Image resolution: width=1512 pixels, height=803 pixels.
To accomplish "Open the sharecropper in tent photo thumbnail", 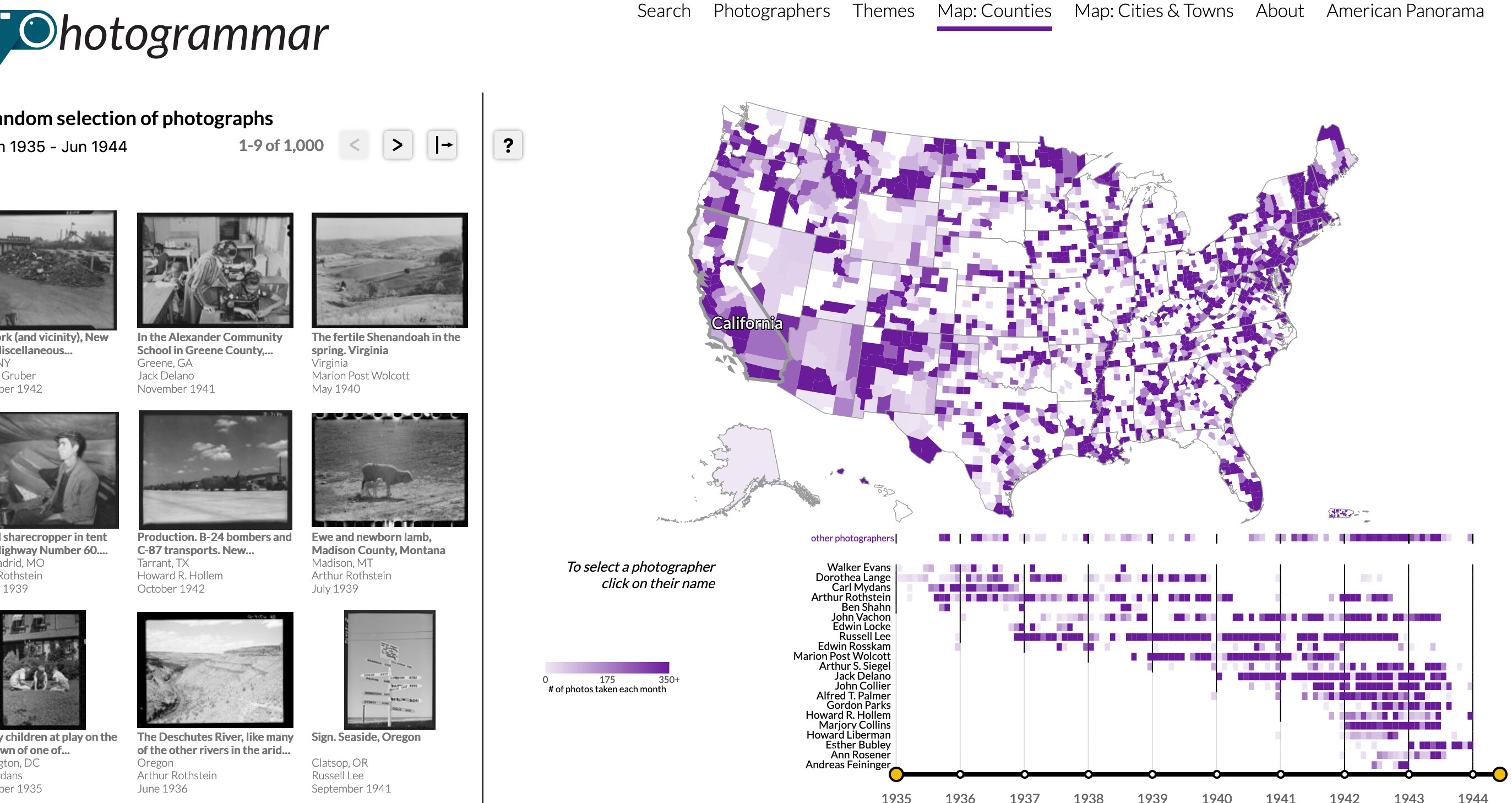I will point(59,470).
